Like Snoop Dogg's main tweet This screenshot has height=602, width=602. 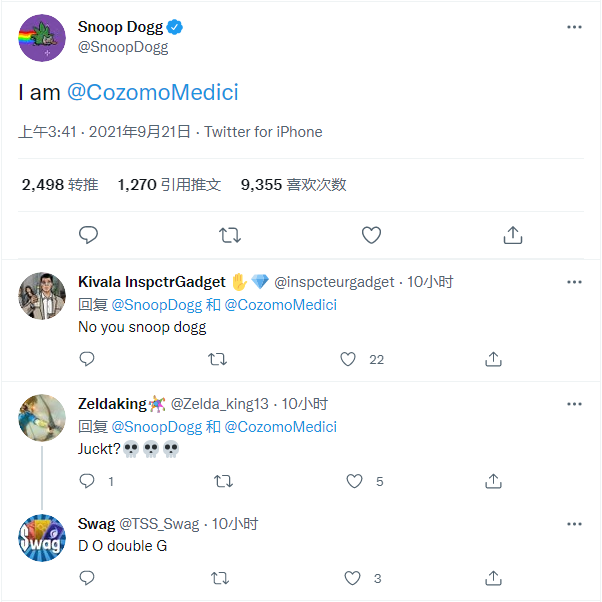coord(371,235)
